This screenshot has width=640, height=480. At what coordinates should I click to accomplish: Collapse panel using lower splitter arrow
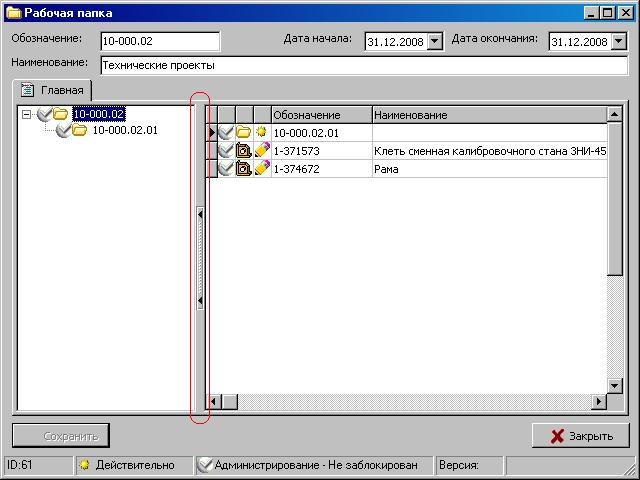200,301
